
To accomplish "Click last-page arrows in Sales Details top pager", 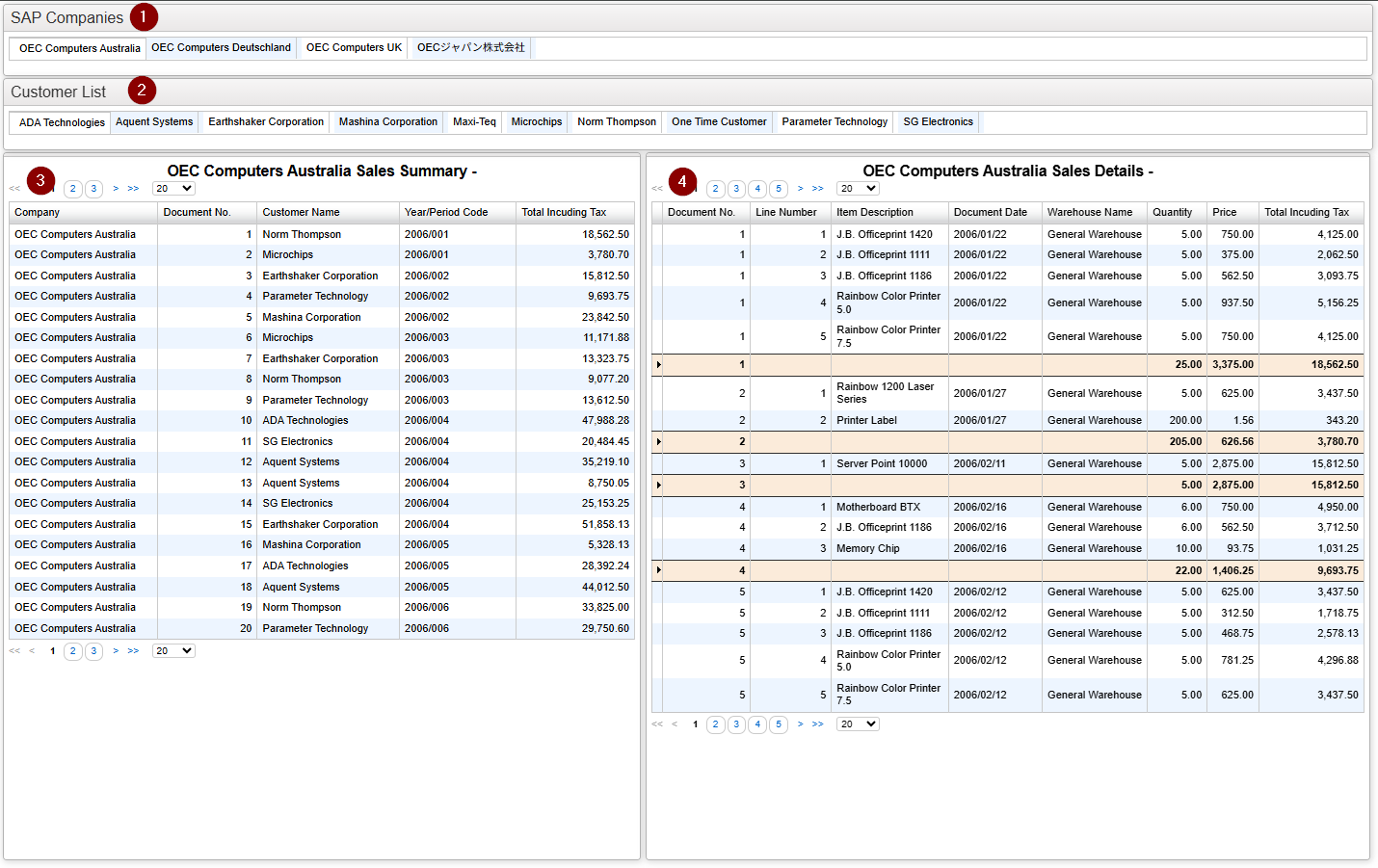I will pyautogui.click(x=817, y=189).
